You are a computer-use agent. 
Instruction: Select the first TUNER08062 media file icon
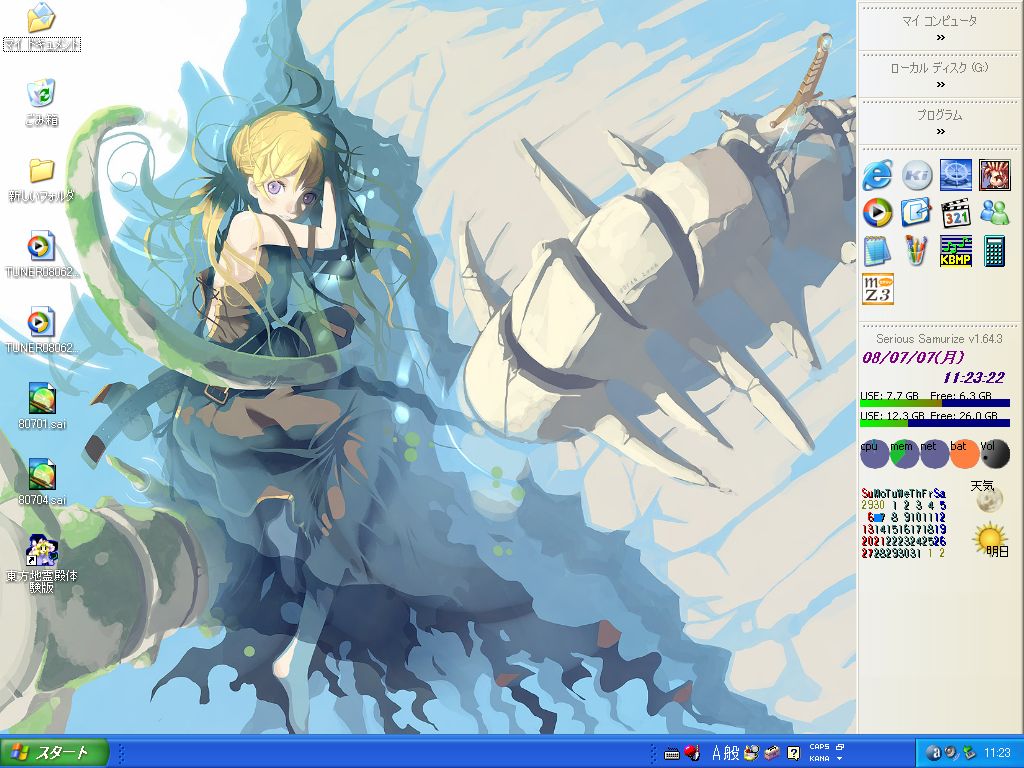[x=42, y=246]
